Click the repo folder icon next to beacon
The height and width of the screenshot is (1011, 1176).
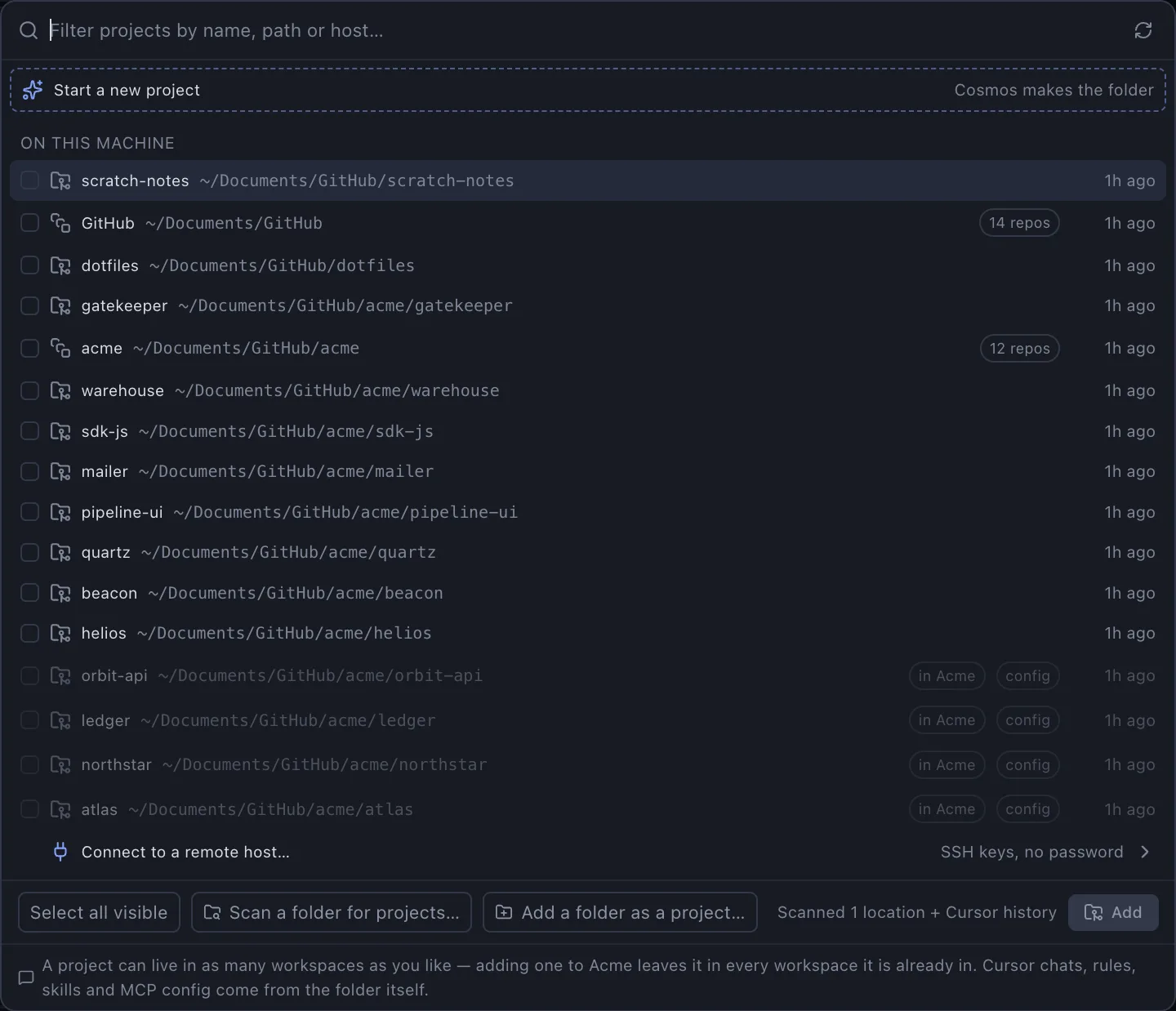coord(60,593)
